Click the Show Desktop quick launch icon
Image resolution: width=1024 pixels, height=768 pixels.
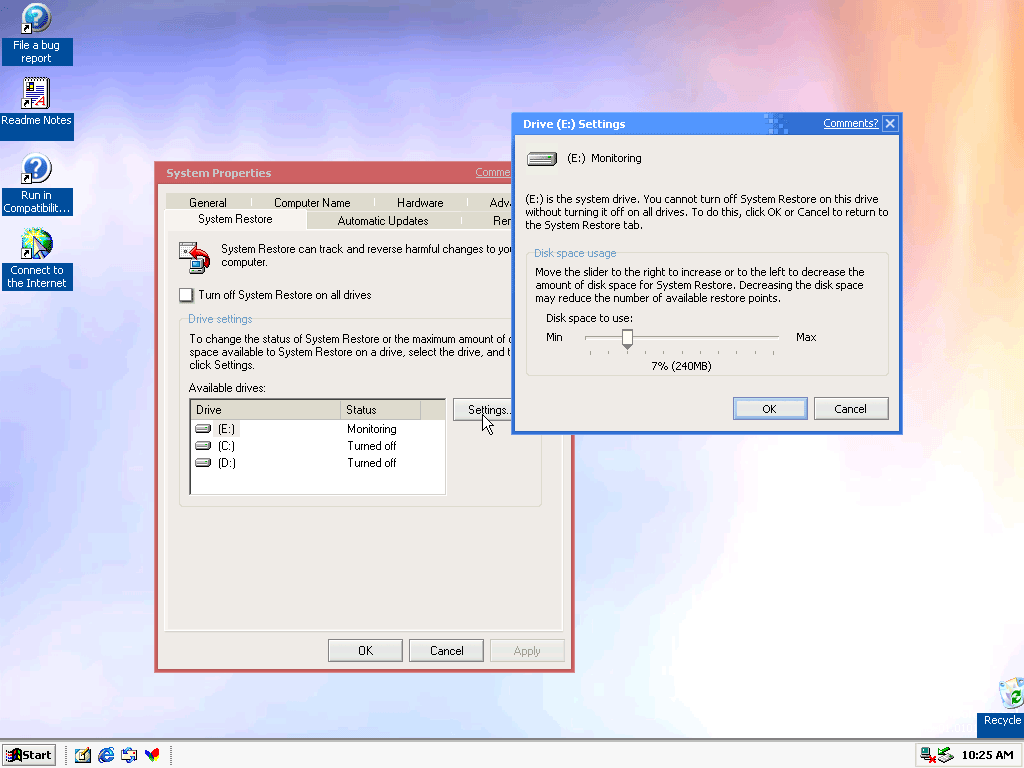(83, 755)
